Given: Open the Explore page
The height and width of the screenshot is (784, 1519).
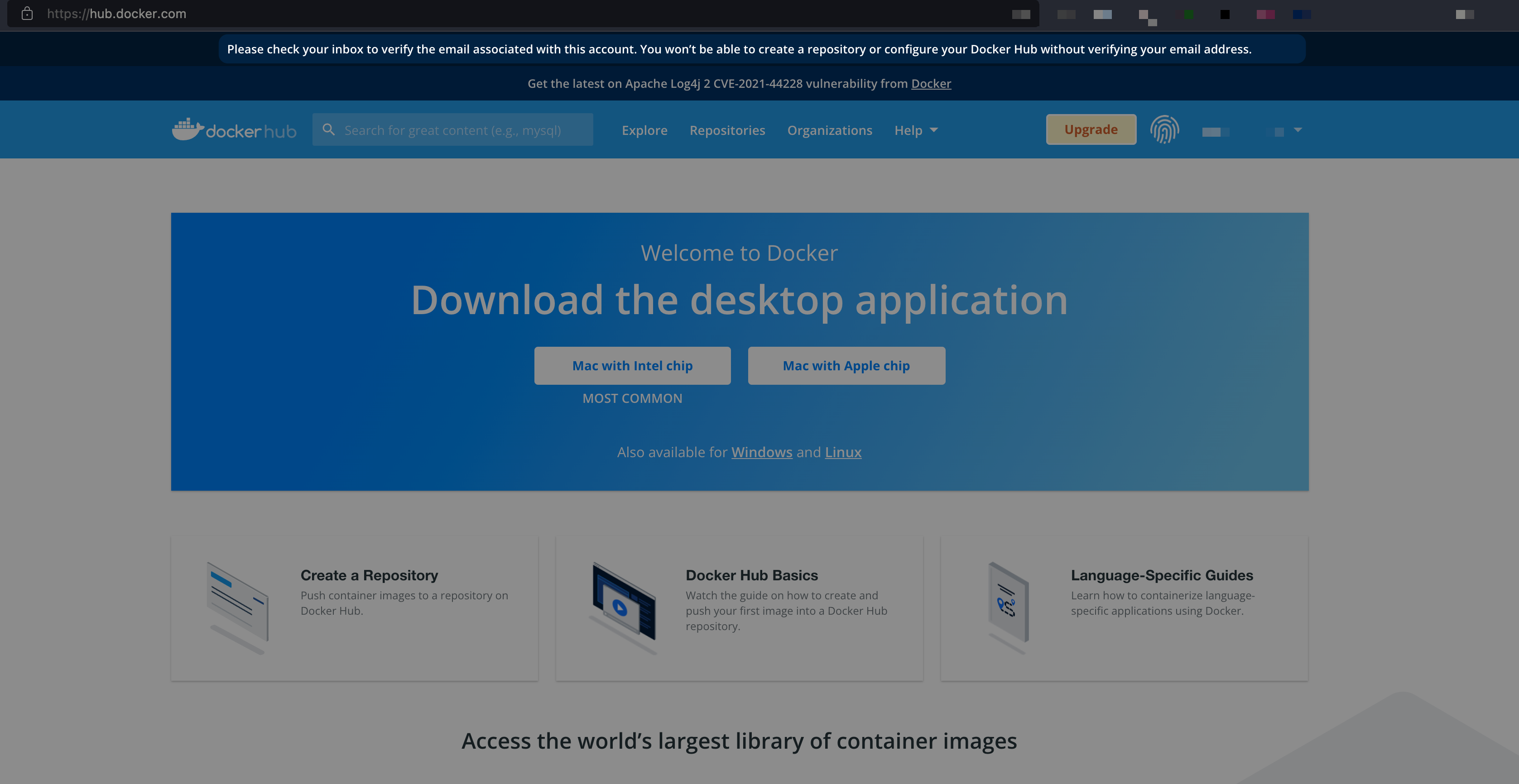Looking at the screenshot, I should point(644,130).
